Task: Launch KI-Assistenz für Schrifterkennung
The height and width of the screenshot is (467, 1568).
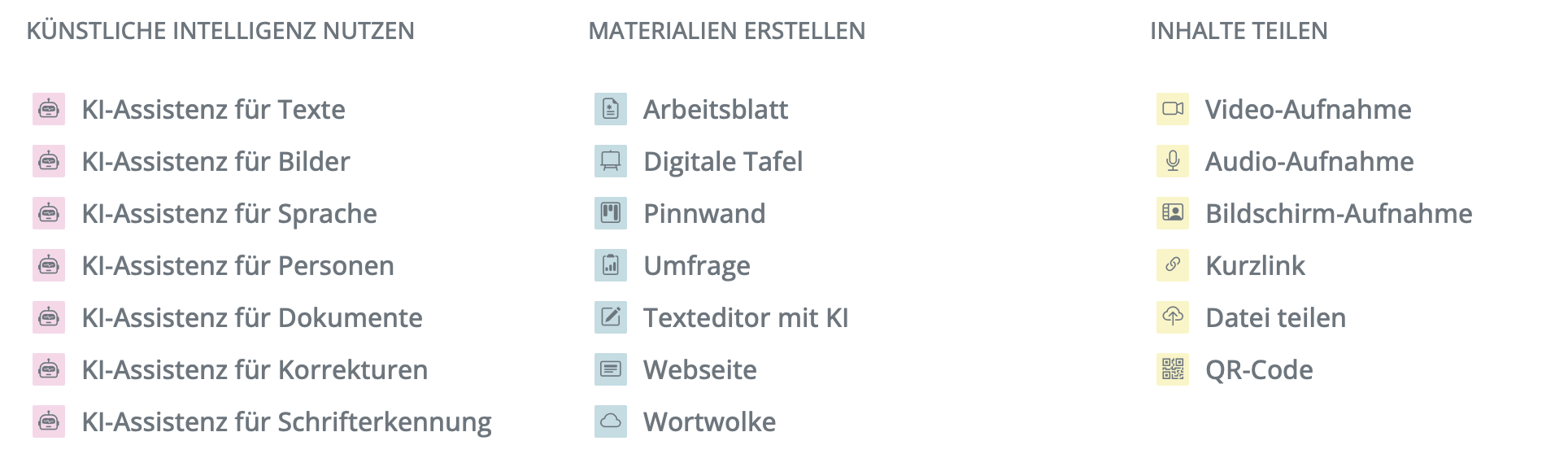Action: tap(286, 421)
